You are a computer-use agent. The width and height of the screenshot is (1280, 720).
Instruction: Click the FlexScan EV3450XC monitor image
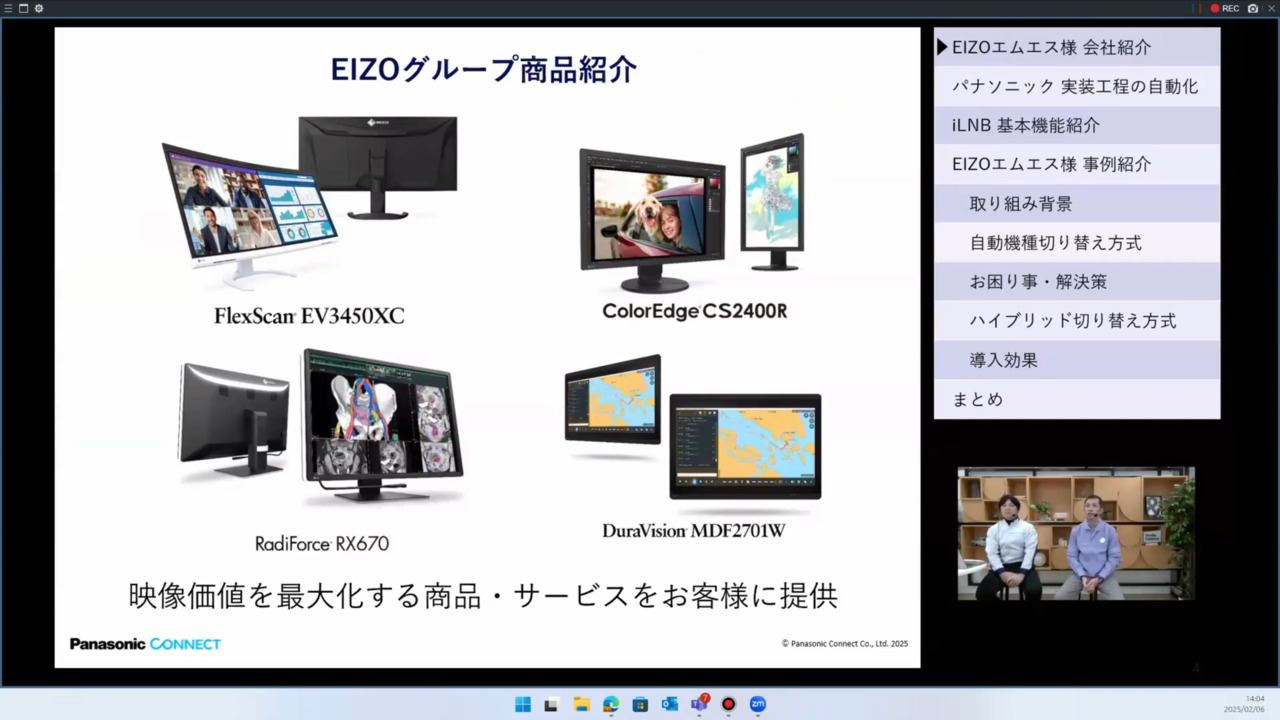tap(310, 202)
